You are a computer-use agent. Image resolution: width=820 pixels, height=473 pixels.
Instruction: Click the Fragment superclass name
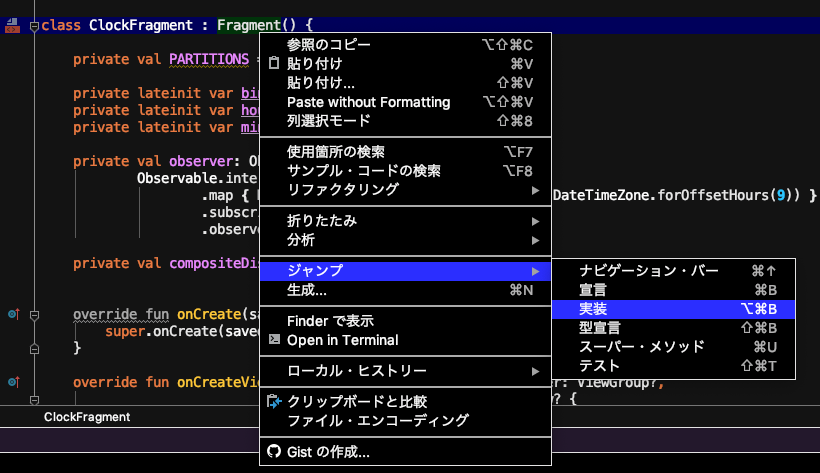point(249,25)
